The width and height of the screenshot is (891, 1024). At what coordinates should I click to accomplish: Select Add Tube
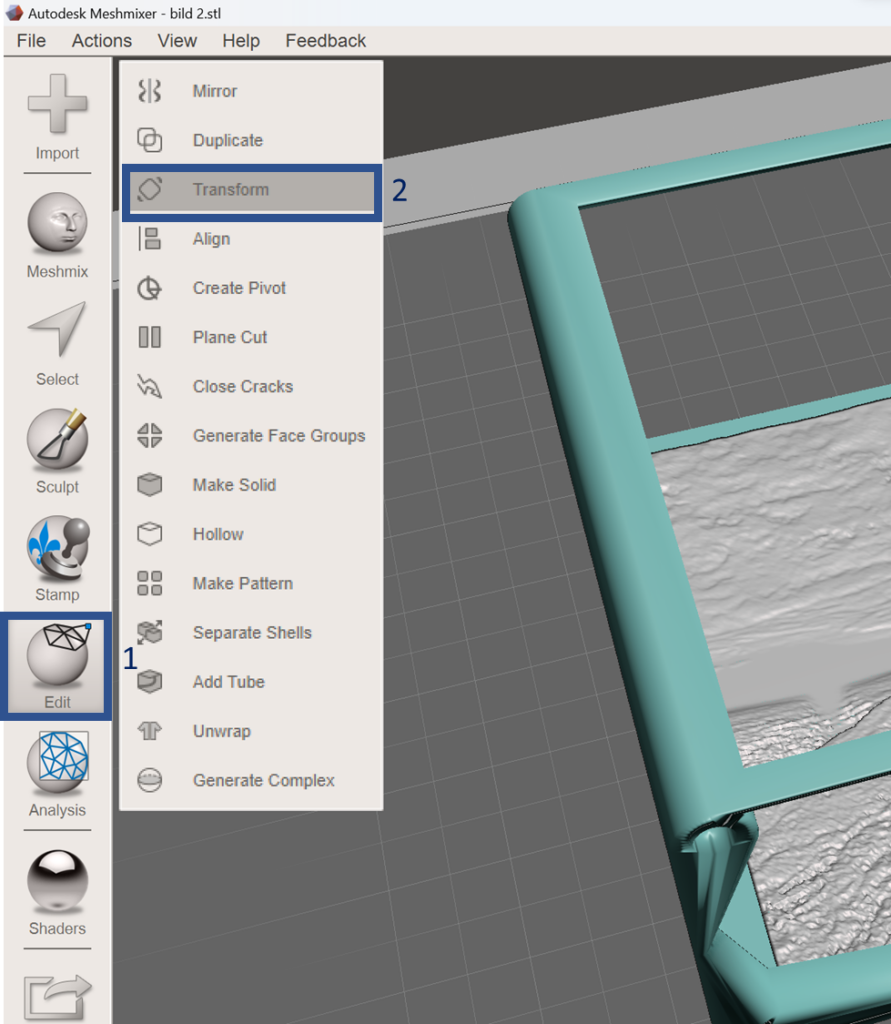point(251,682)
